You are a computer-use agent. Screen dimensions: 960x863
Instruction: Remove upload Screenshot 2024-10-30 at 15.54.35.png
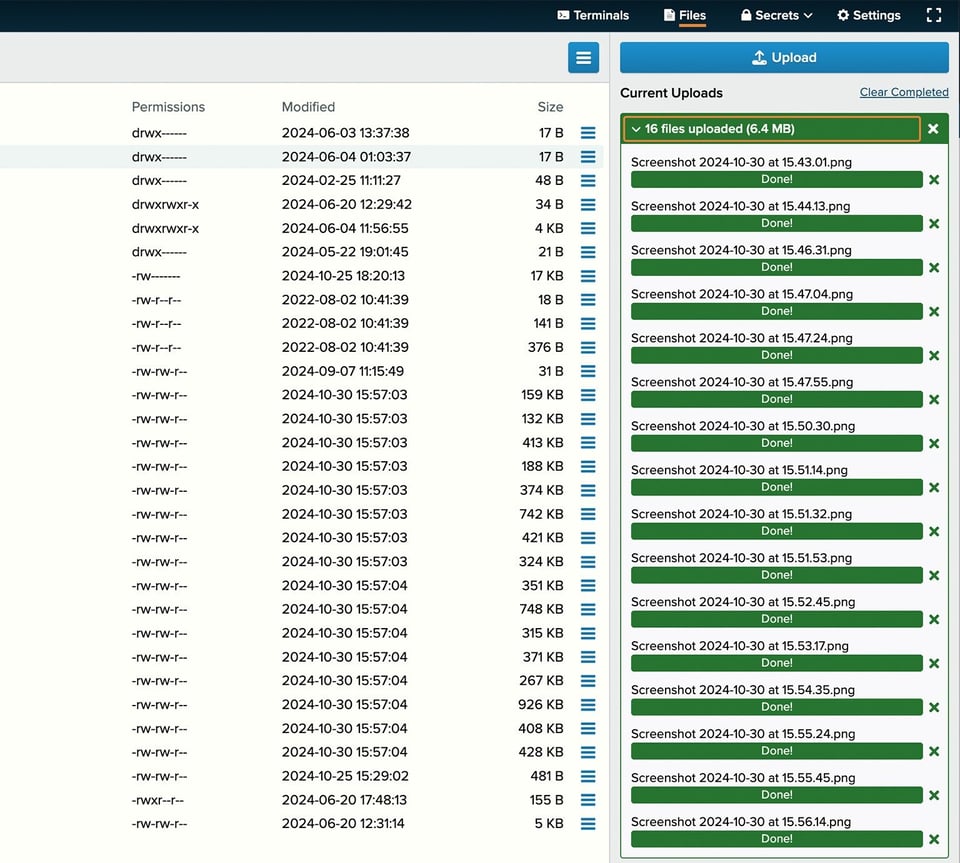tap(934, 708)
